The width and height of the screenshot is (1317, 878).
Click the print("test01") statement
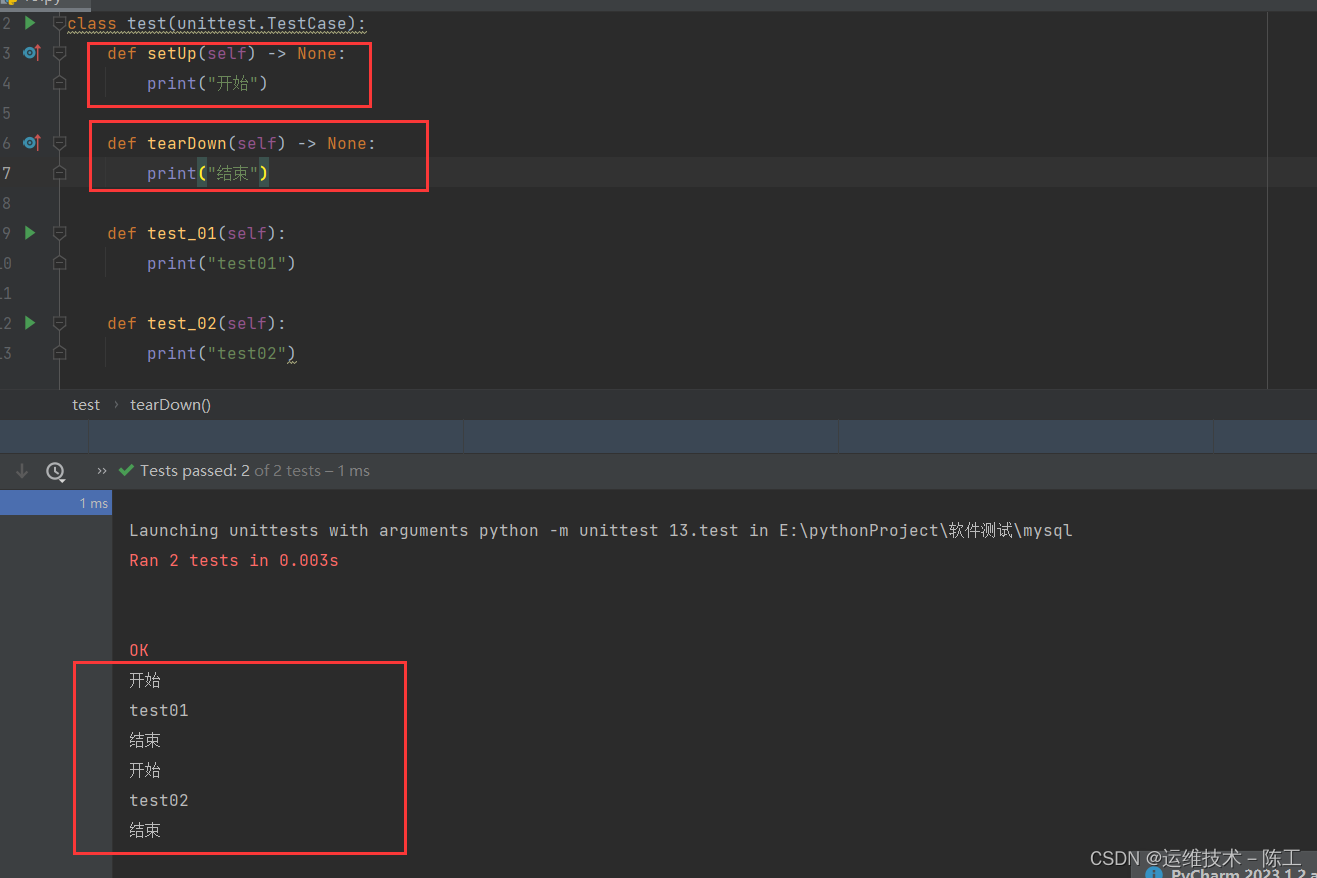221,263
